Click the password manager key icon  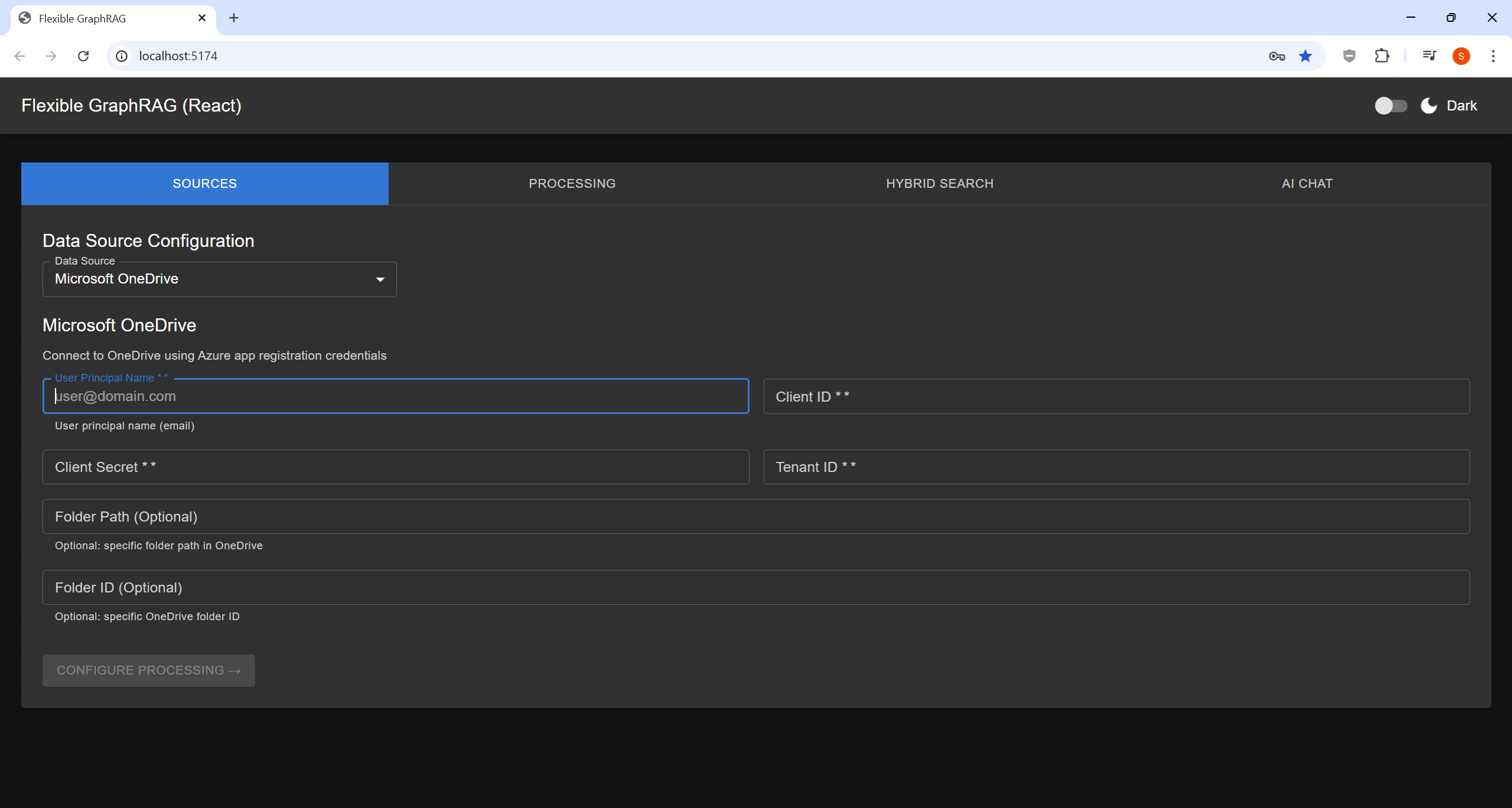1276,56
